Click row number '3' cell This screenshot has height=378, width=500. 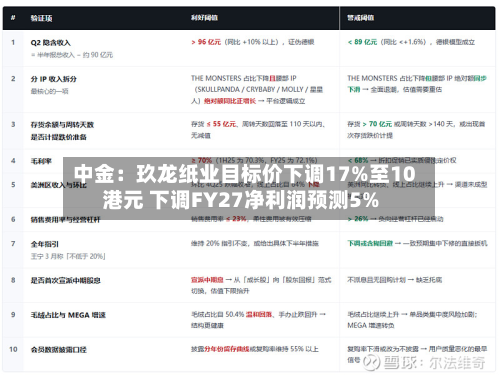coord(13,124)
